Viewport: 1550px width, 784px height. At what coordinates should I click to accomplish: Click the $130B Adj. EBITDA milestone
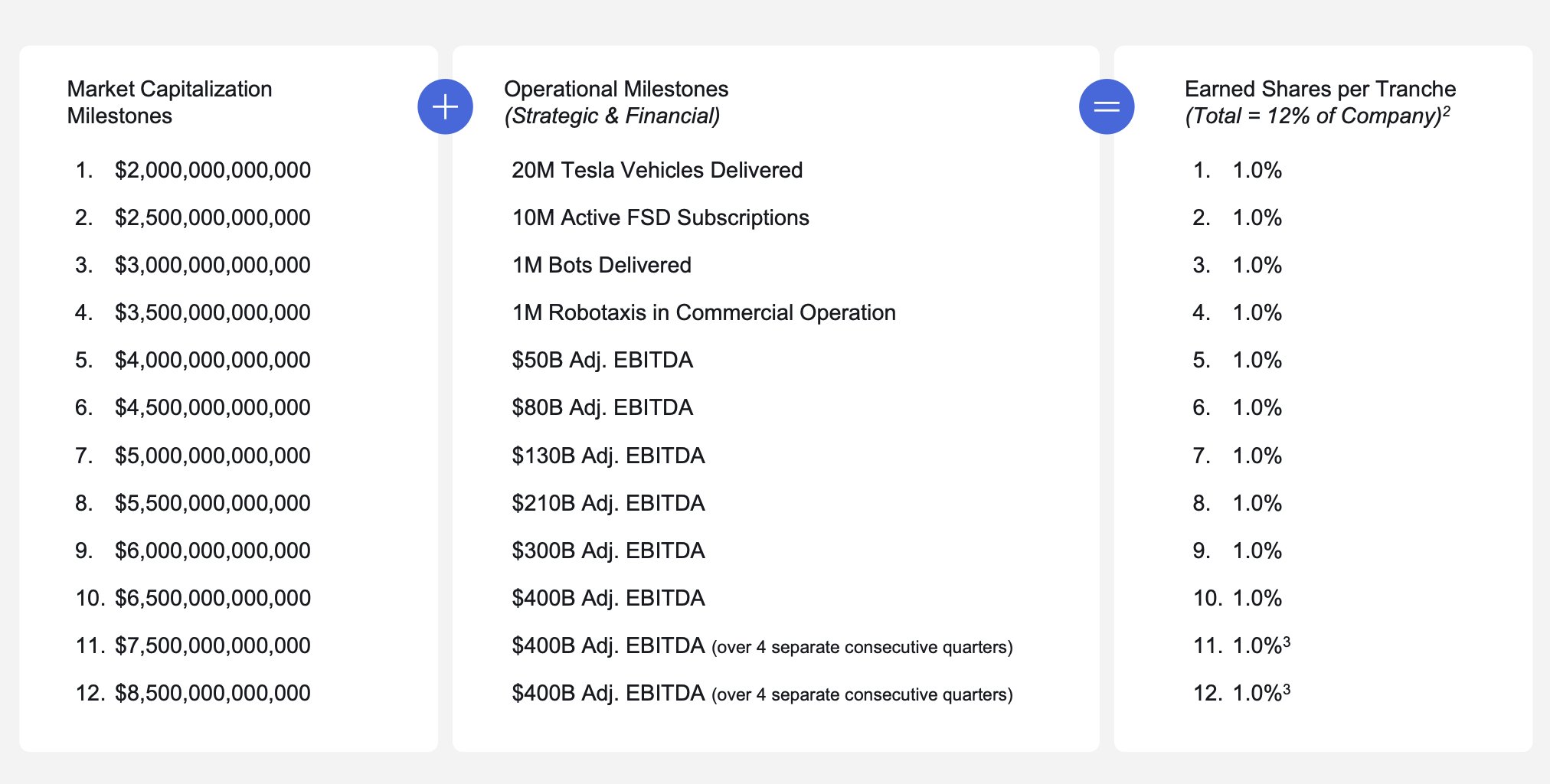point(608,456)
